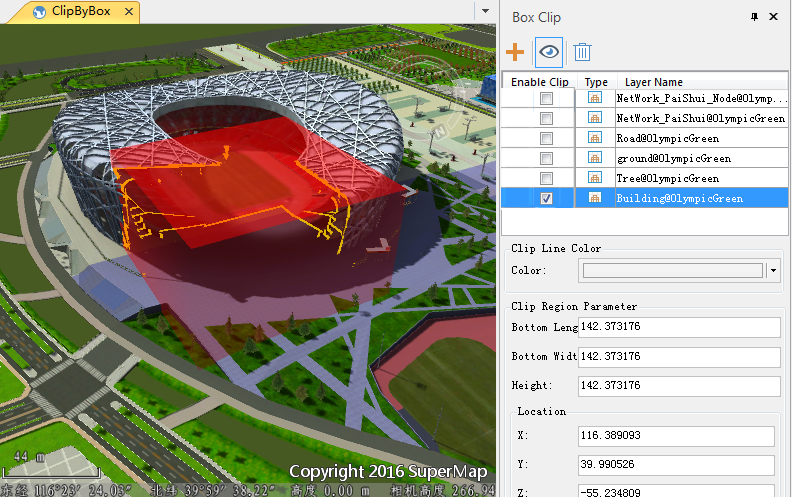The width and height of the screenshot is (792, 497).
Task: Click the Height input field
Action: [x=679, y=386]
